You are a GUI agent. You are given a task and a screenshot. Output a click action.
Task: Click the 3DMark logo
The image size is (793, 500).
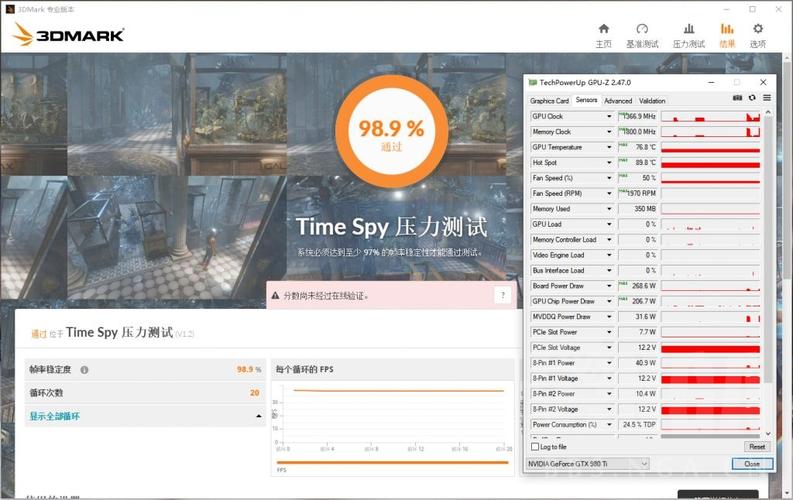[x=68, y=35]
